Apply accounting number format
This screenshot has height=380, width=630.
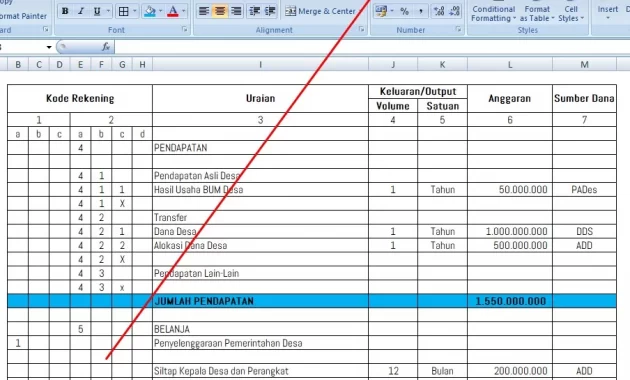click(381, 11)
